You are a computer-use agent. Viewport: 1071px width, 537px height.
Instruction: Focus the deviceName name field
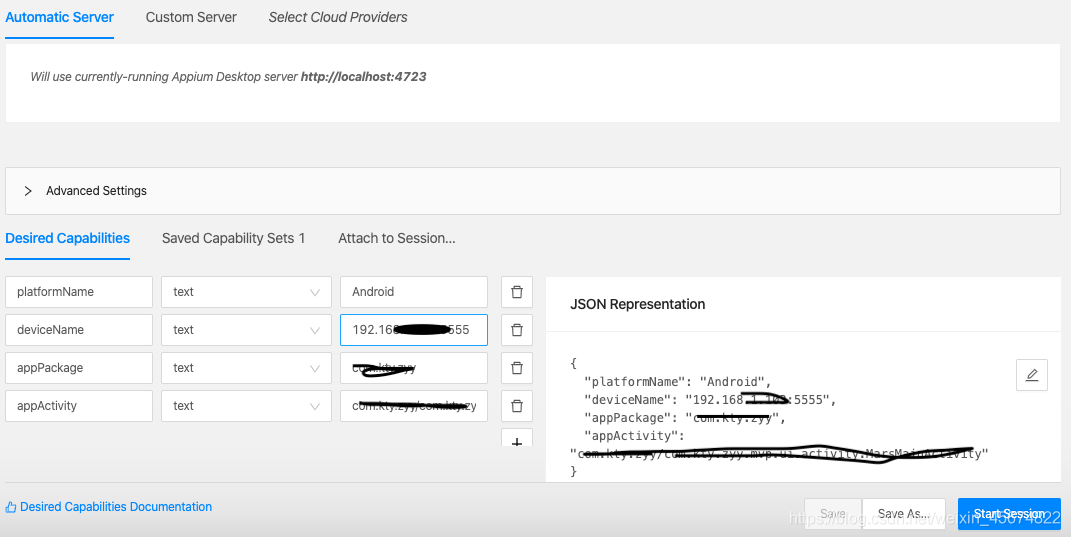coord(79,330)
